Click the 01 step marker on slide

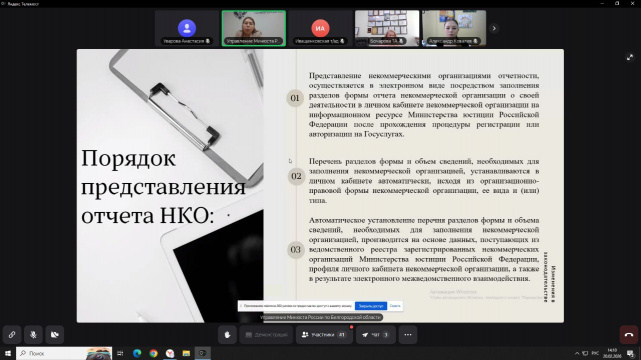click(x=295, y=98)
